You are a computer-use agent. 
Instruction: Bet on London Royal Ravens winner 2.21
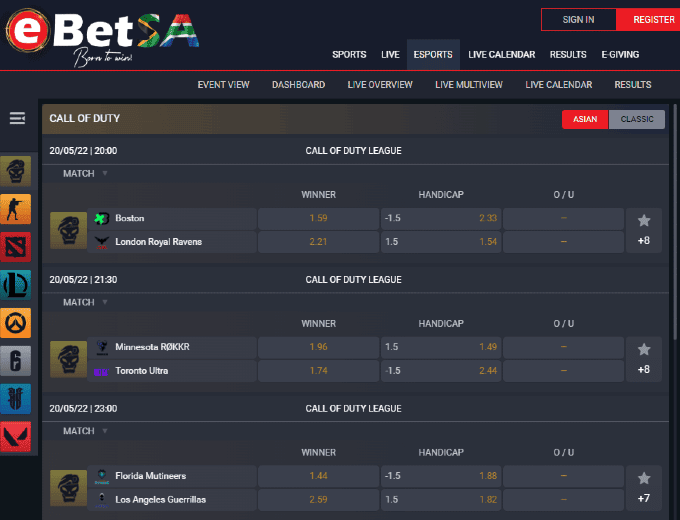(x=318, y=242)
